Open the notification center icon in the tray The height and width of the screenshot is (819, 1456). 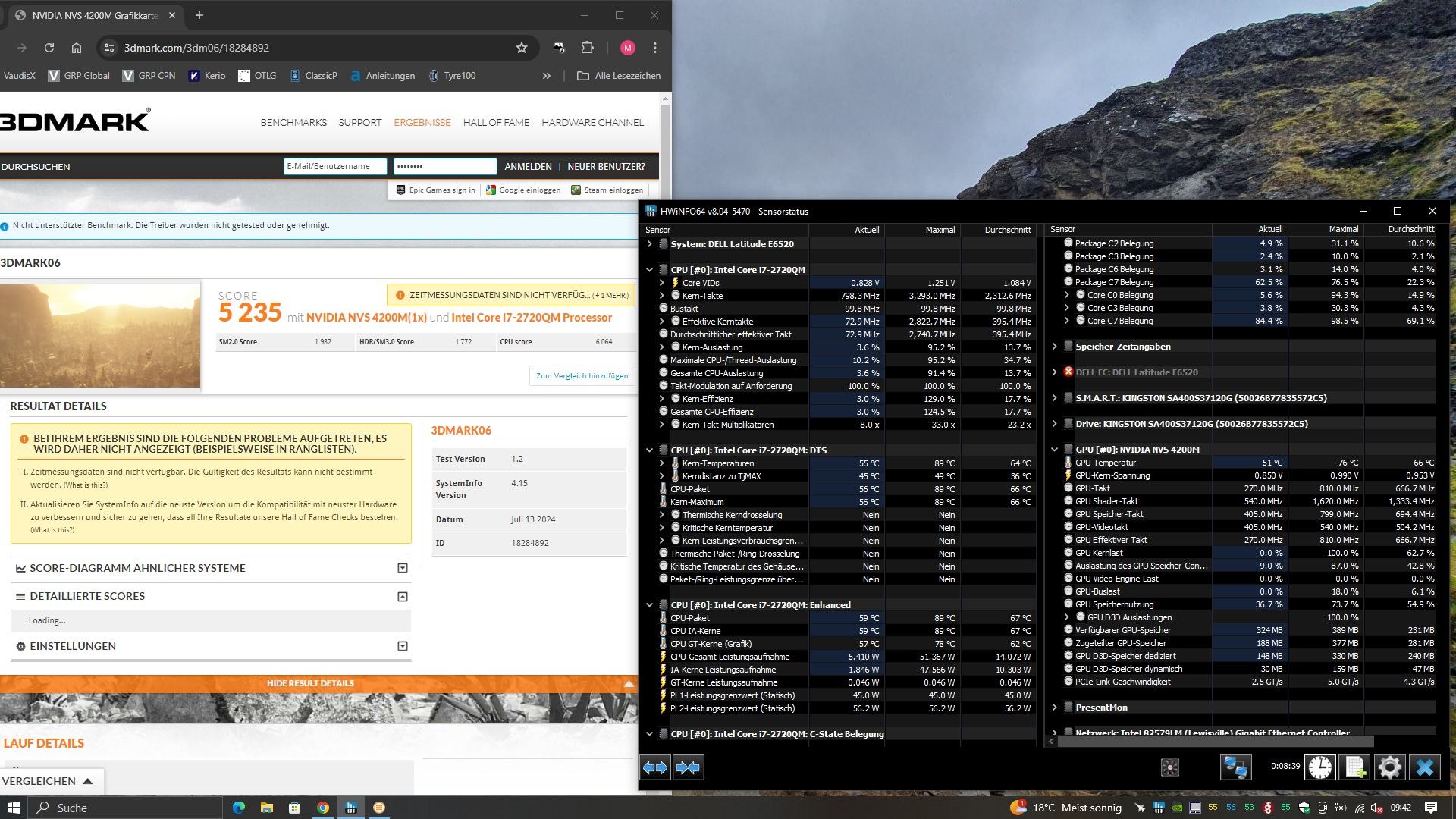pos(1431,808)
